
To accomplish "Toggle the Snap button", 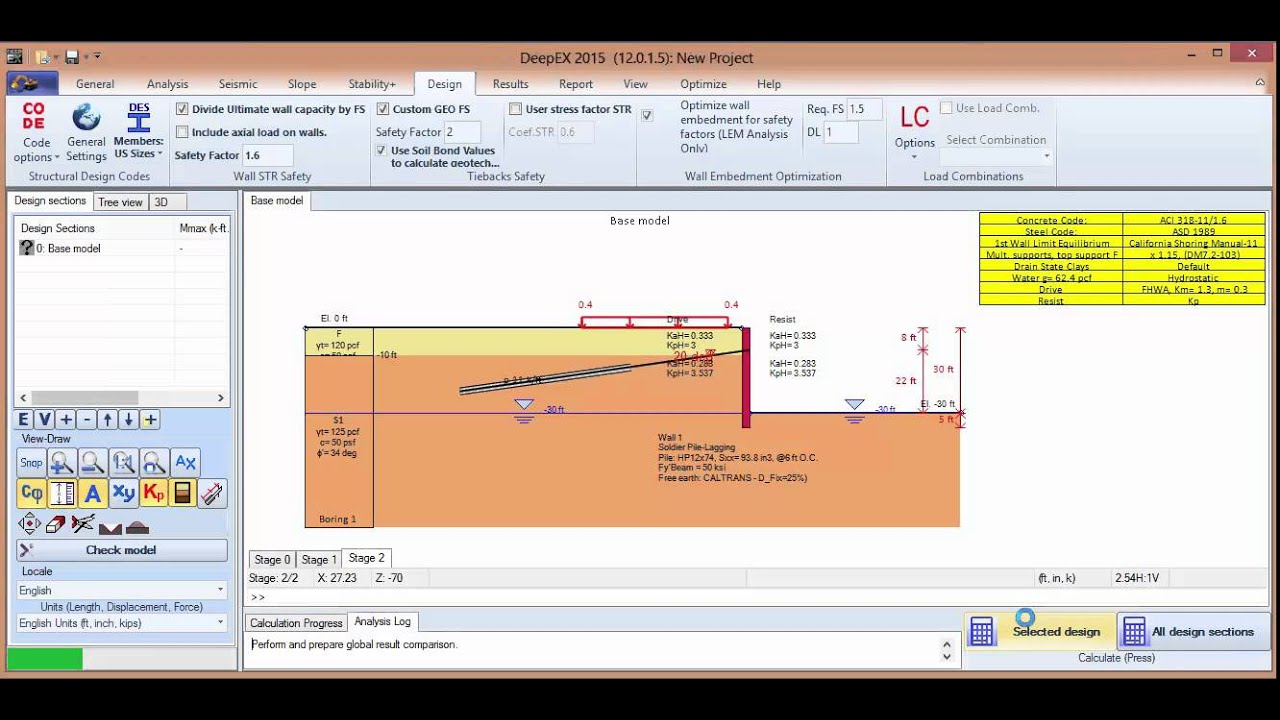I will click(31, 462).
